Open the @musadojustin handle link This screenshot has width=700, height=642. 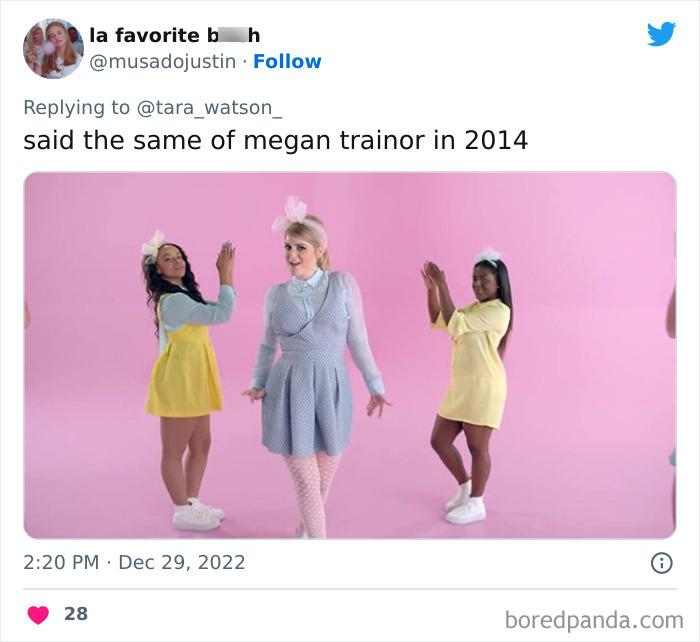[162, 62]
